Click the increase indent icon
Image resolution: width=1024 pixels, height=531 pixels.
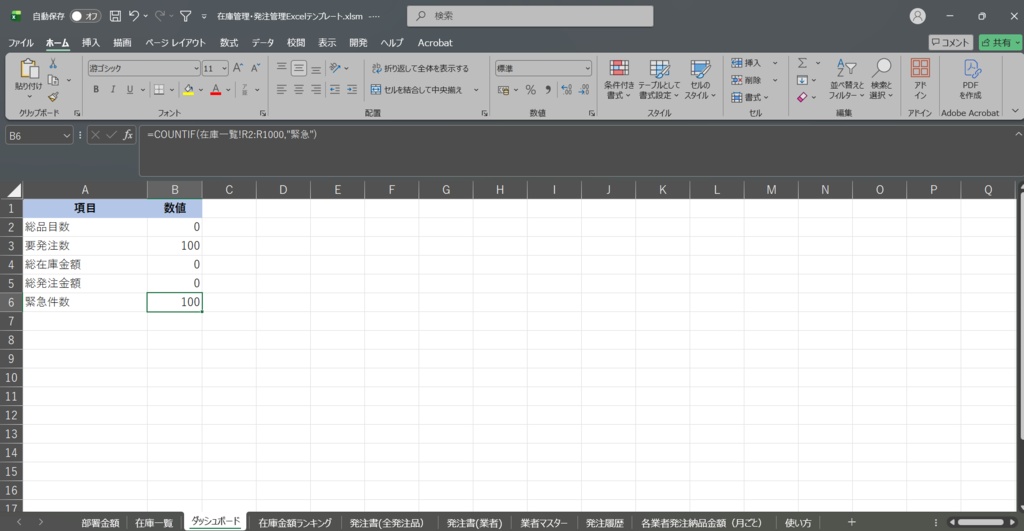click(352, 89)
